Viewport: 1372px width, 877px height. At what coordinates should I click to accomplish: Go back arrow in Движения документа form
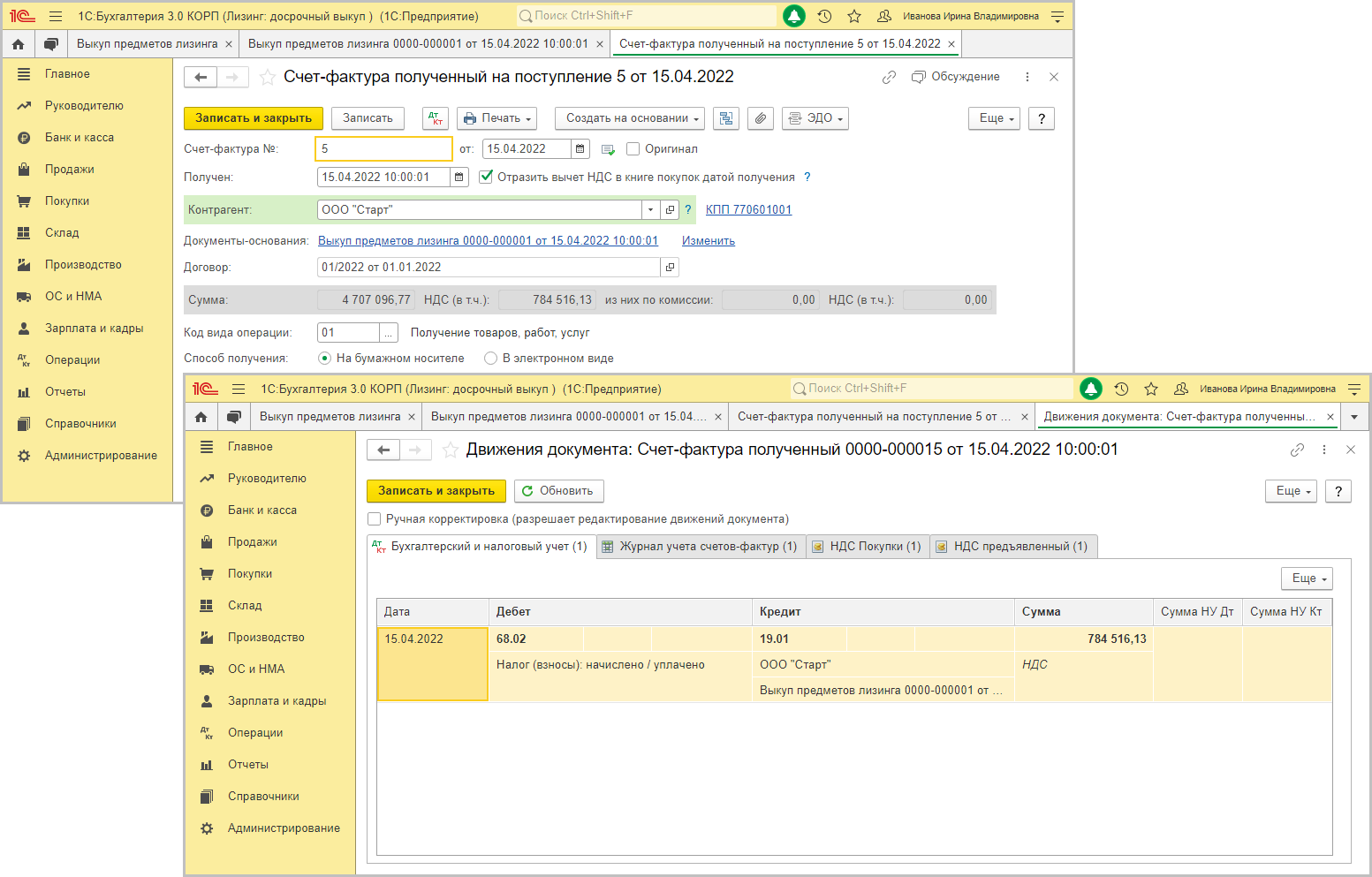pyautogui.click(x=383, y=450)
